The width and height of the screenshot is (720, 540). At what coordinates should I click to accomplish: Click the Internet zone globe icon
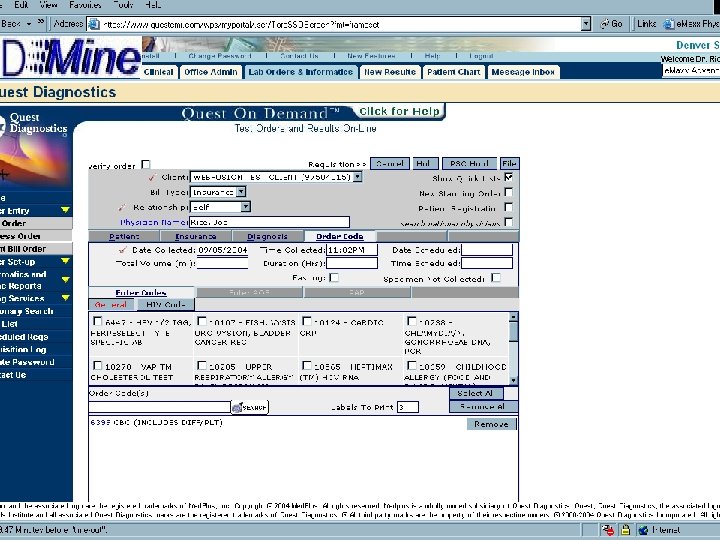click(643, 530)
